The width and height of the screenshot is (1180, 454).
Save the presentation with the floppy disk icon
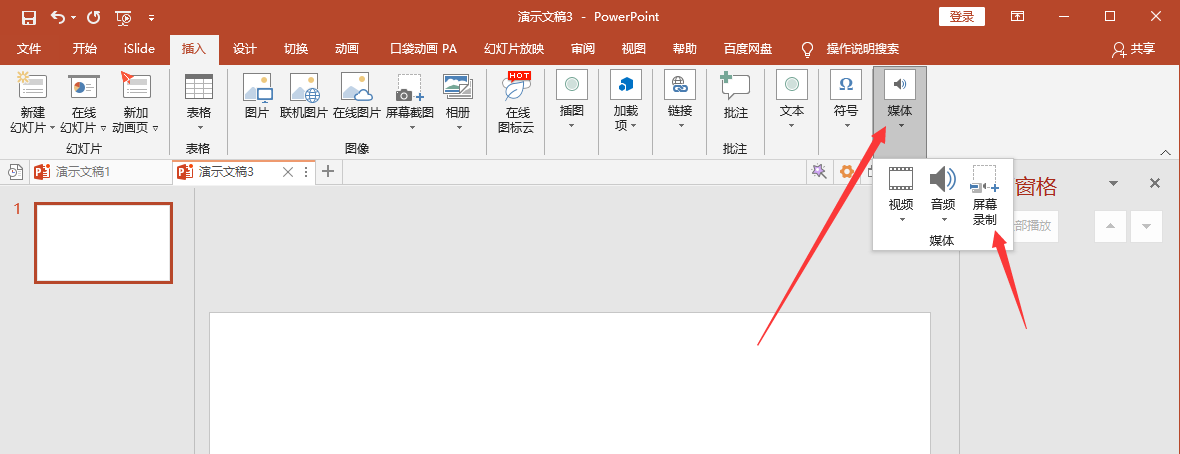28,17
